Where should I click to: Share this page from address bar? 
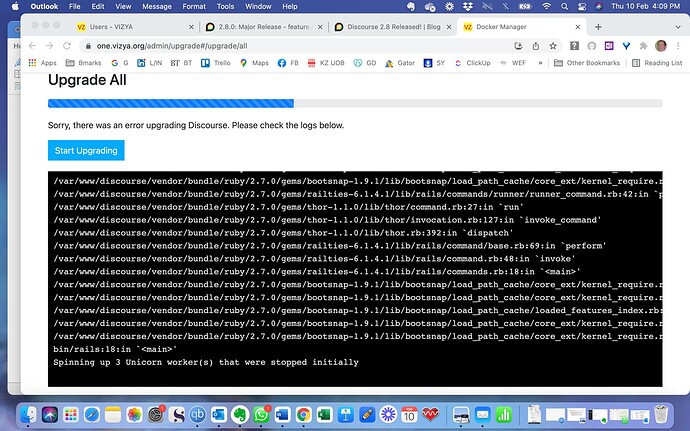536,46
